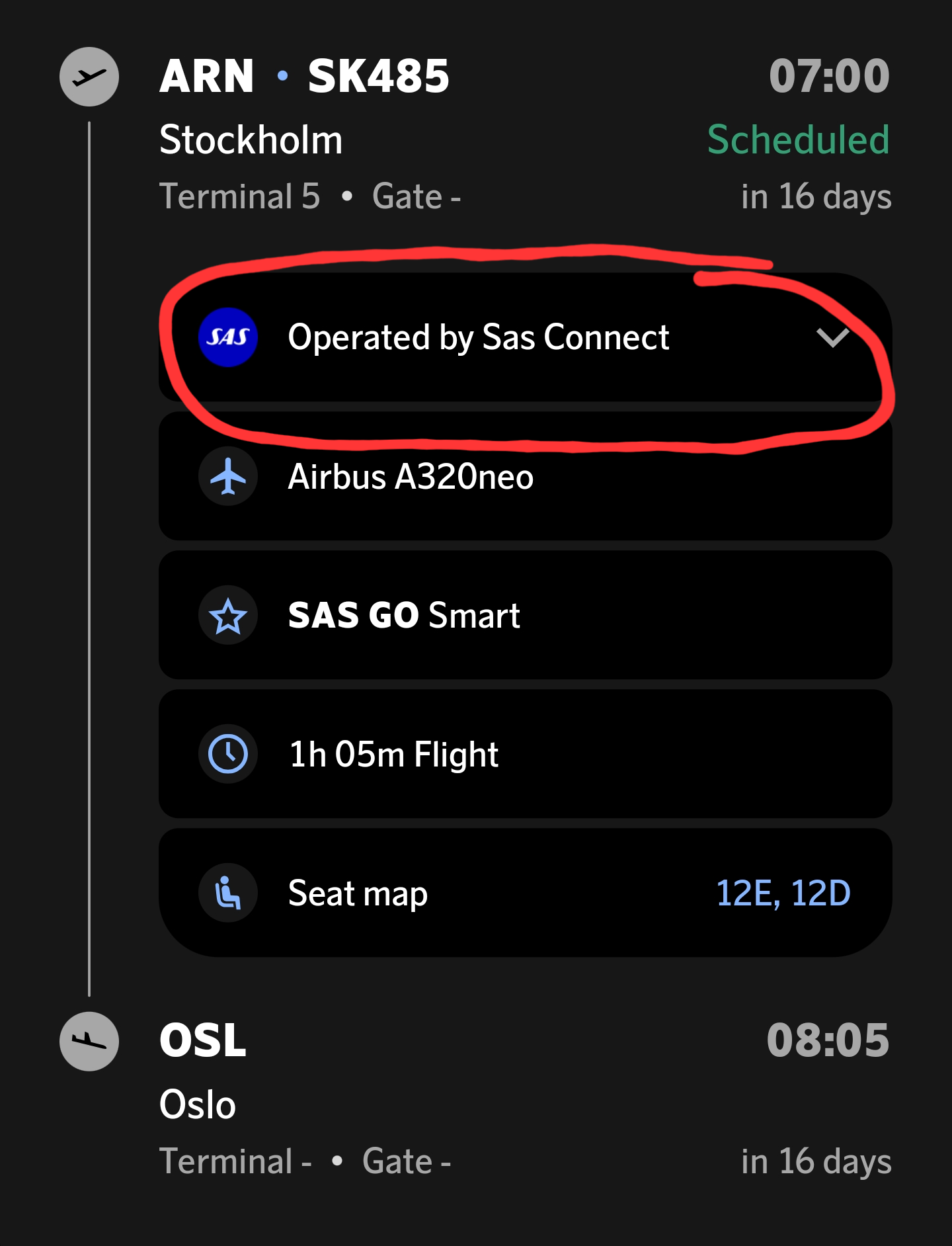This screenshot has width=952, height=1246.
Task: Expand the Operated by Sas Connect details
Action: (x=833, y=339)
